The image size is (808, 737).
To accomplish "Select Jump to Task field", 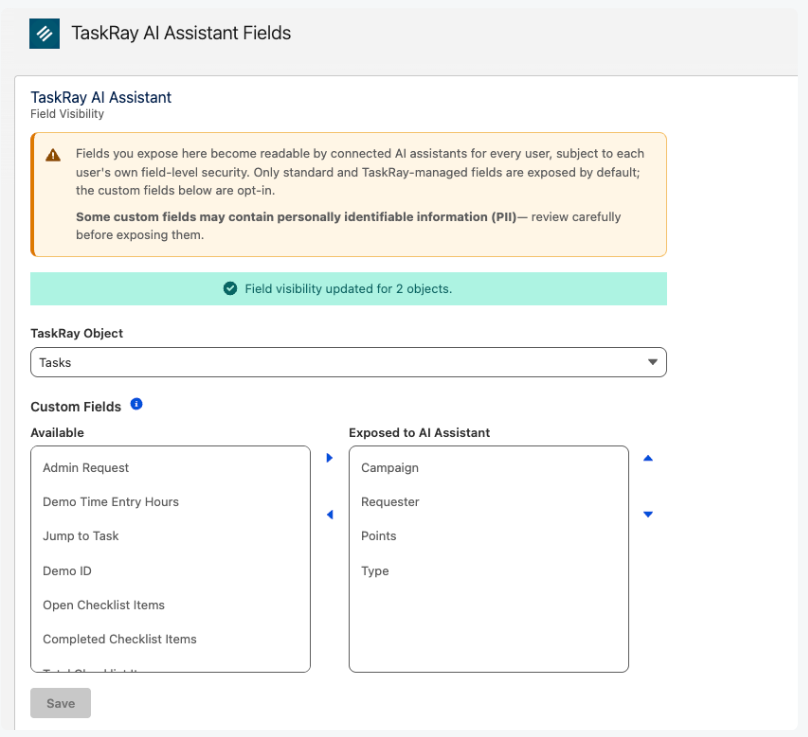I will click(x=171, y=536).
